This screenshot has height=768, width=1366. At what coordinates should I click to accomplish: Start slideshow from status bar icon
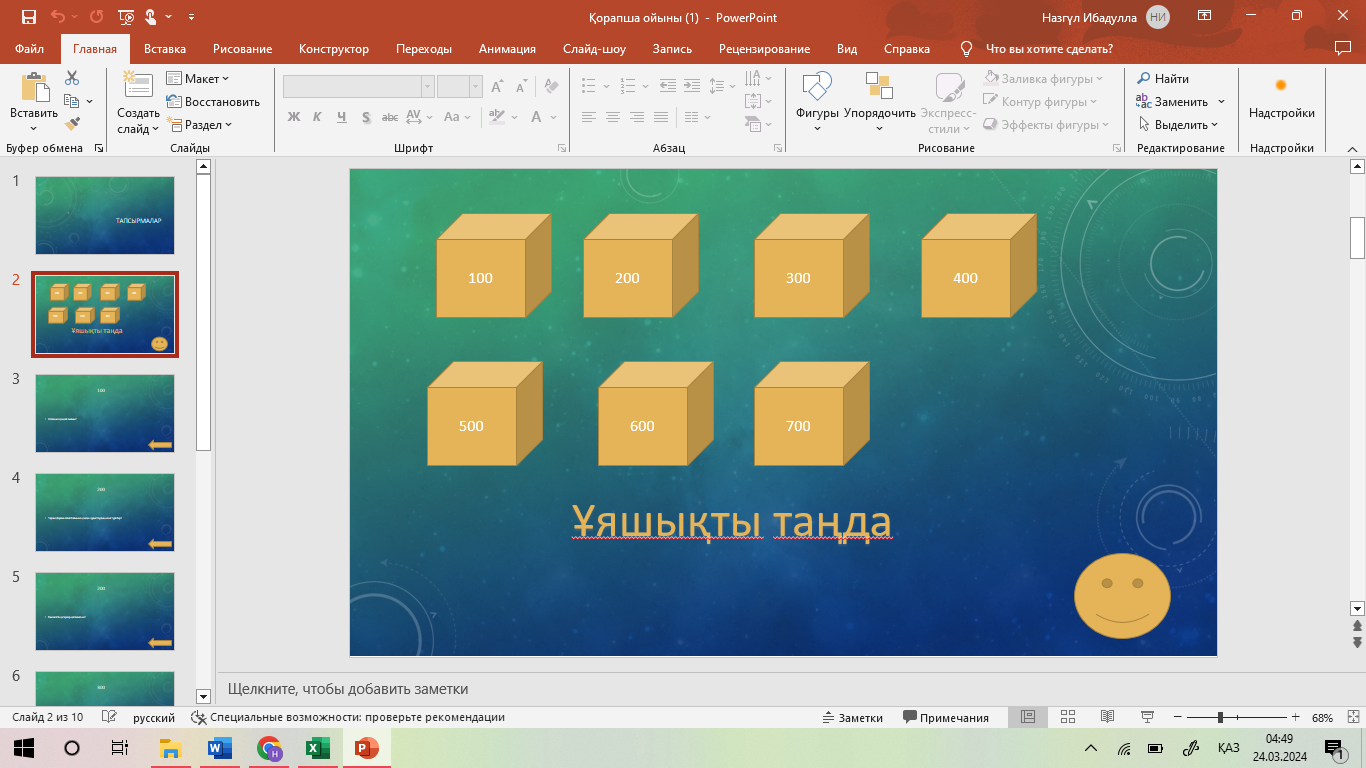[x=1147, y=717]
